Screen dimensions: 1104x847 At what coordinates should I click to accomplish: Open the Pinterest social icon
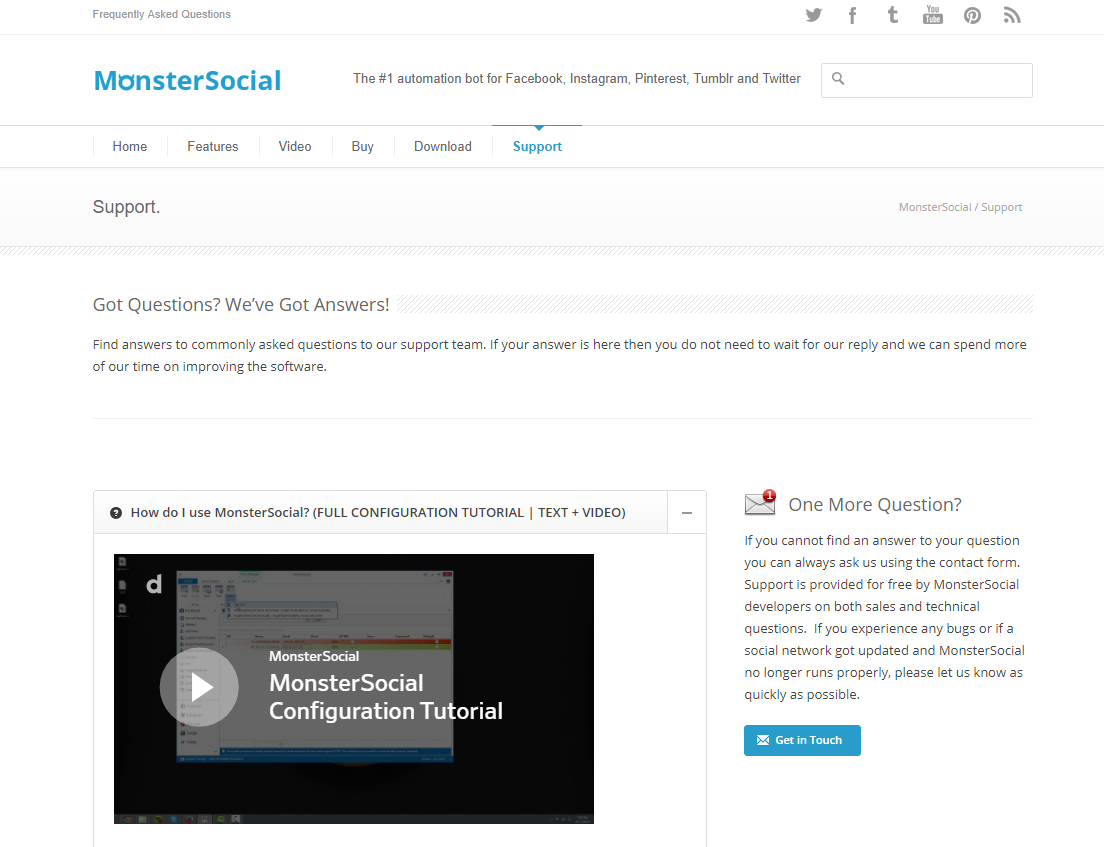tap(972, 15)
